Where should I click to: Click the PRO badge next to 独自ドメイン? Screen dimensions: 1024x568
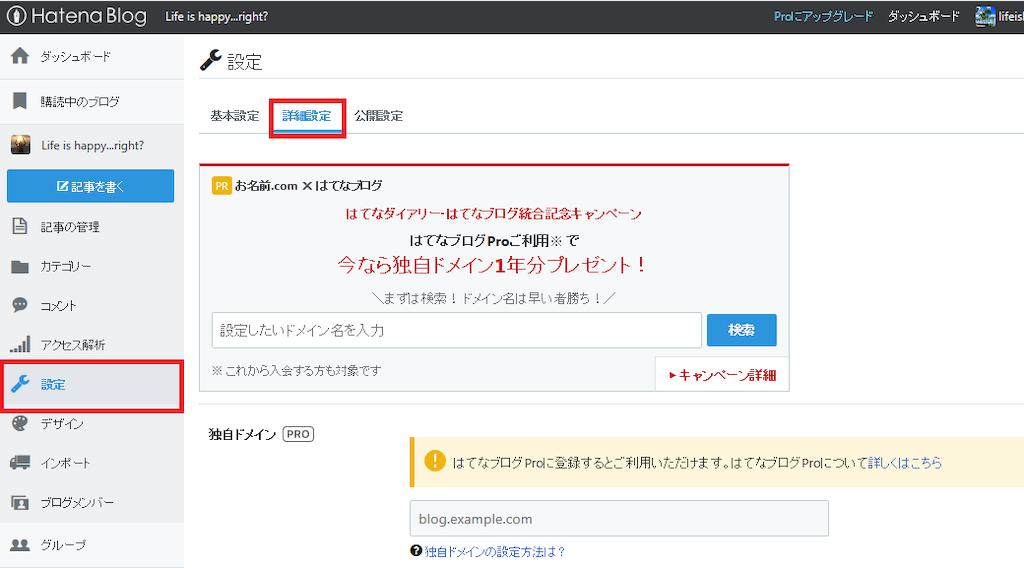pyautogui.click(x=298, y=434)
